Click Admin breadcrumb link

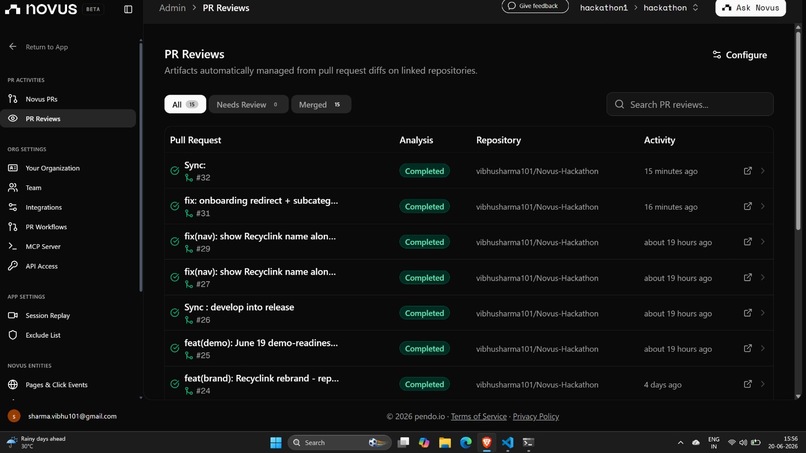172,8
